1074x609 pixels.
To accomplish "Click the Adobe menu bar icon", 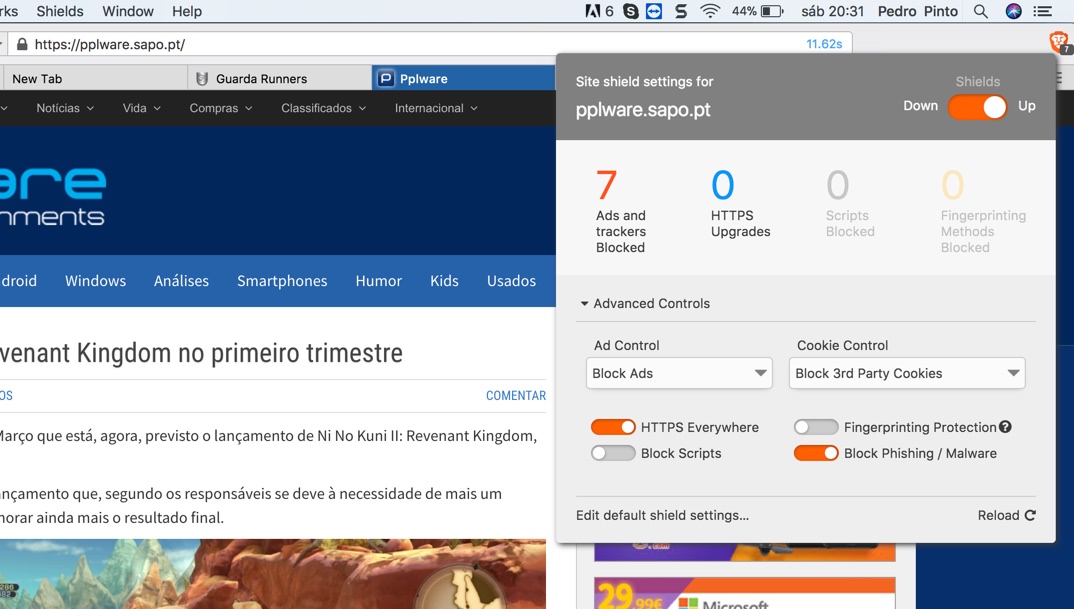I will point(593,11).
